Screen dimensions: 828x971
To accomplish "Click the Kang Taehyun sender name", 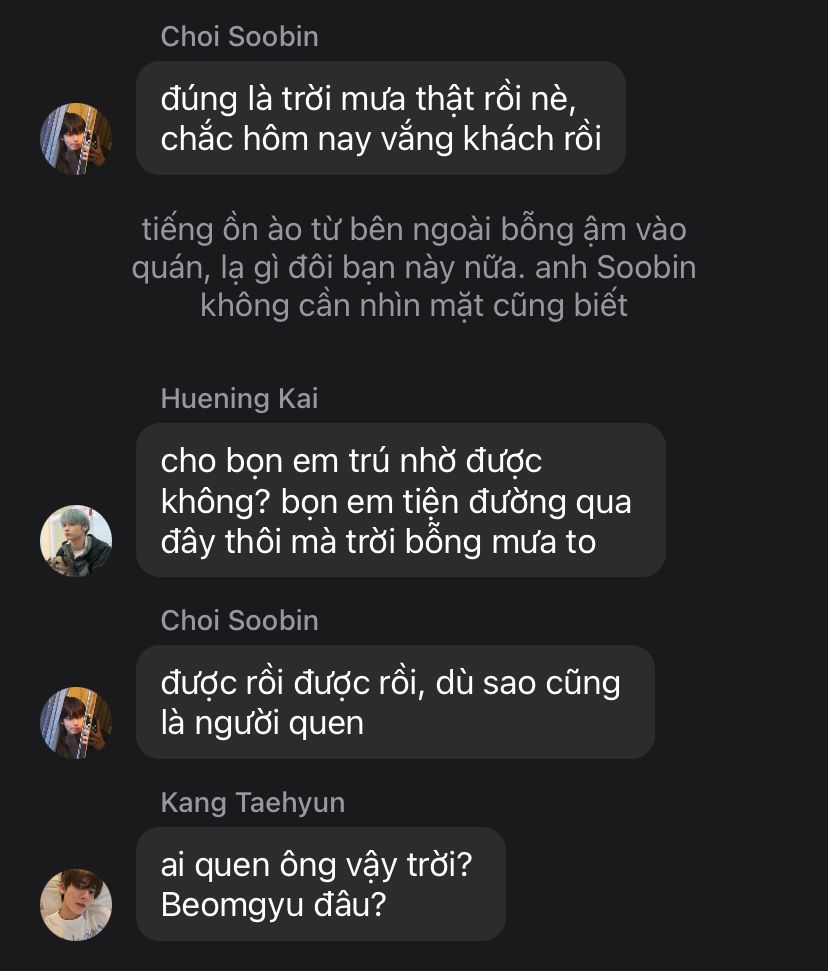I will [252, 802].
